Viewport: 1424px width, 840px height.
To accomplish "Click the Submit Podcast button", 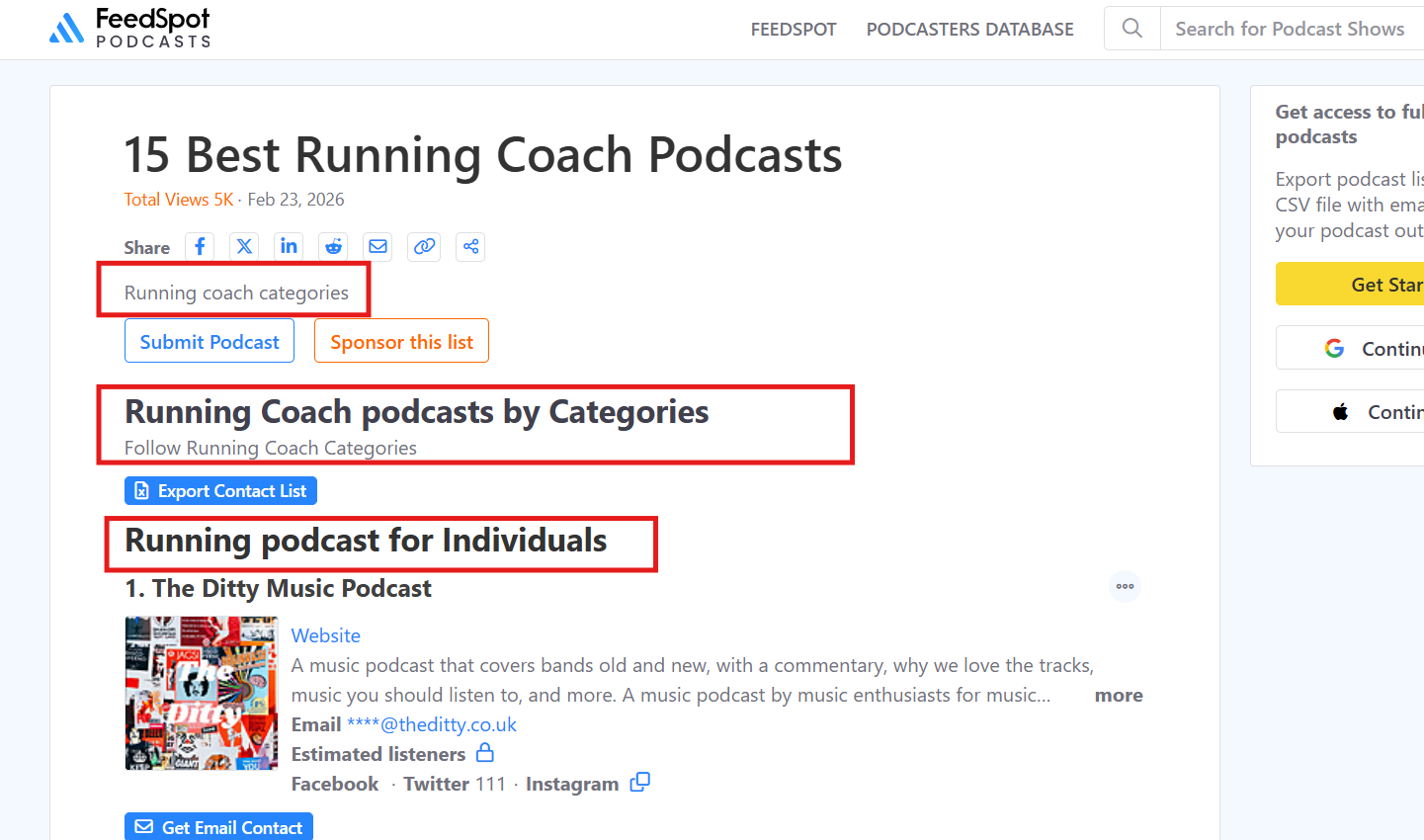I will click(209, 341).
